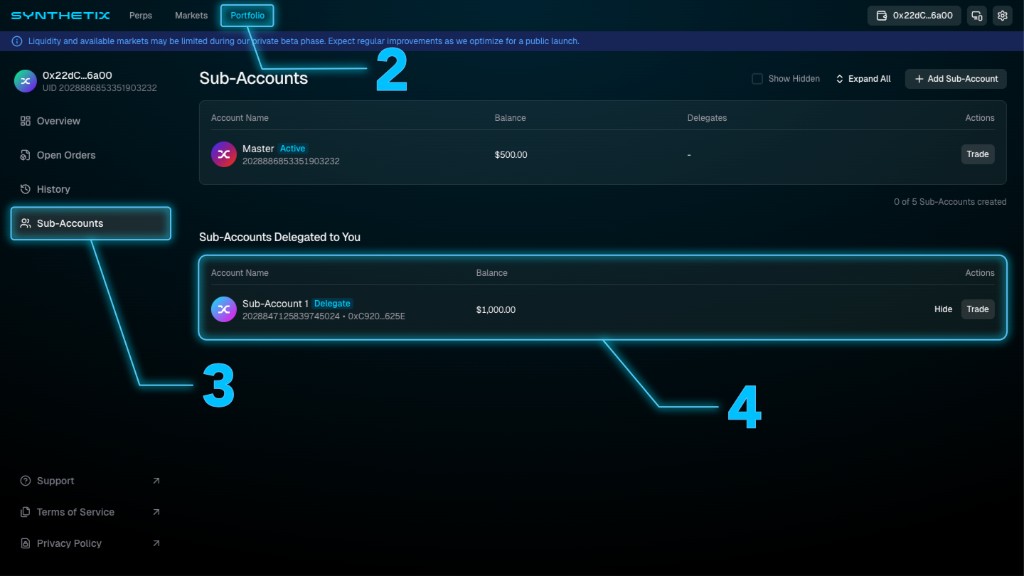1024x576 pixels.
Task: Enable the Show Hidden checkbox
Action: point(757,79)
